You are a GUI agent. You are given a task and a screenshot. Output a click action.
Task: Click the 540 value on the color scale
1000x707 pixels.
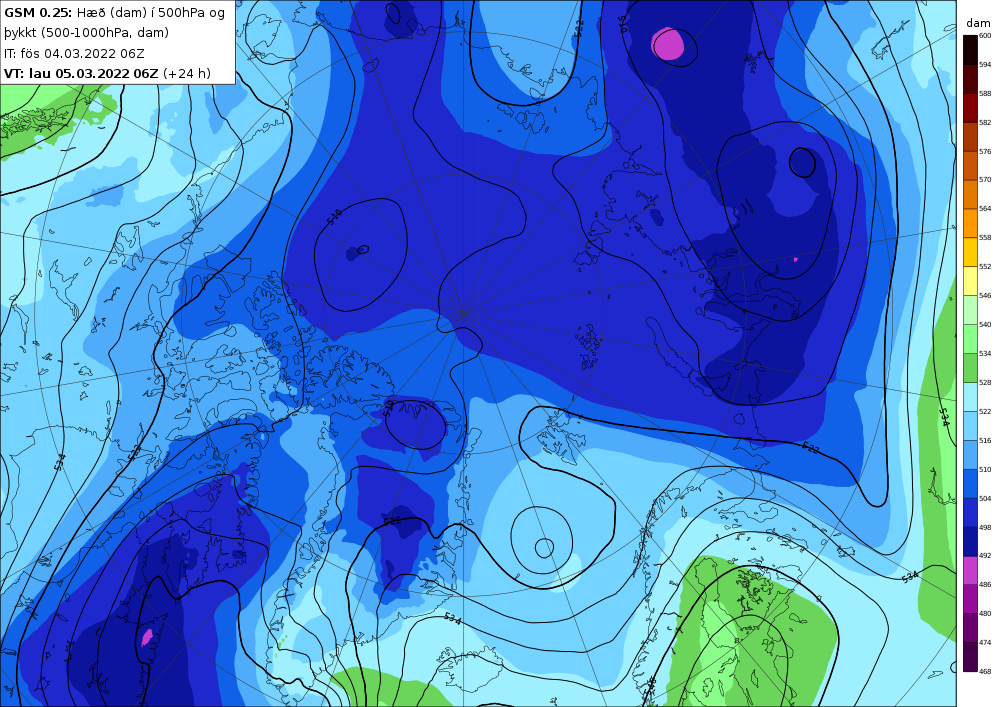point(985,324)
